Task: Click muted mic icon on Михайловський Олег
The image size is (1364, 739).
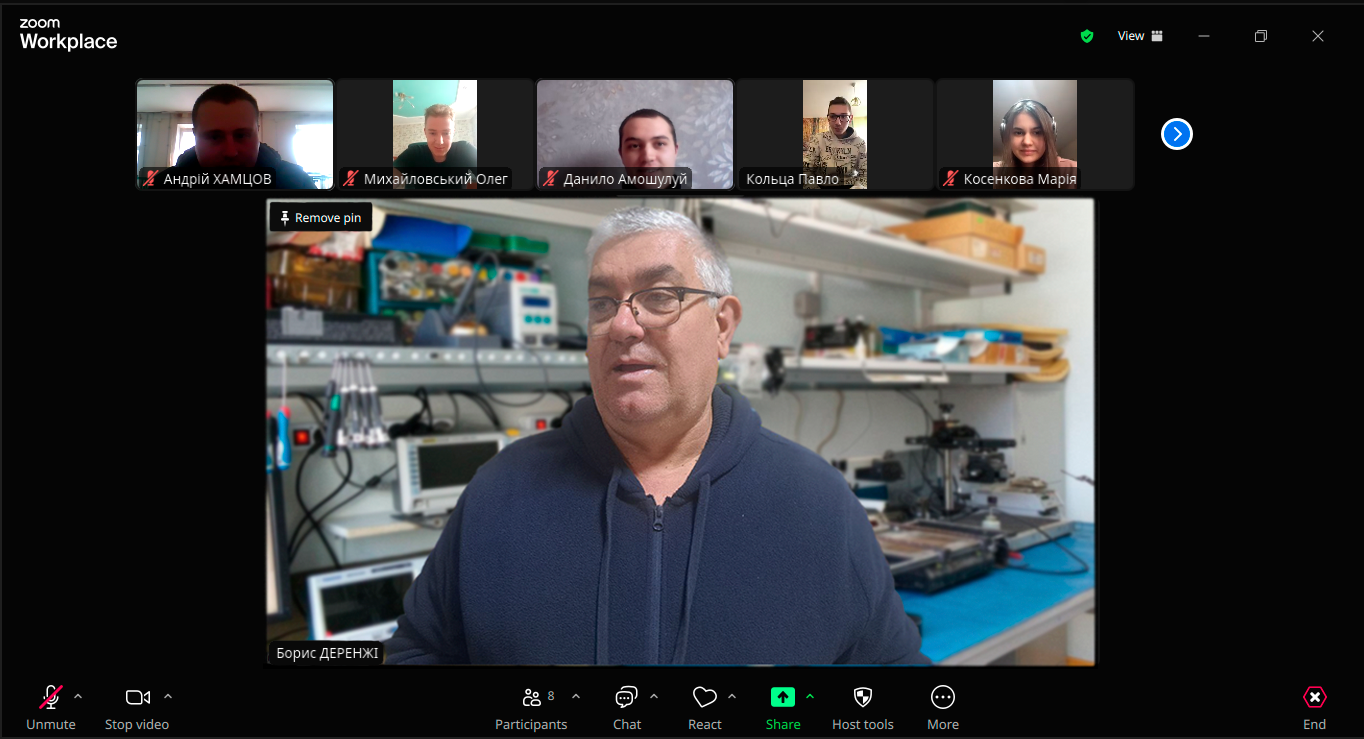Action: 351,179
